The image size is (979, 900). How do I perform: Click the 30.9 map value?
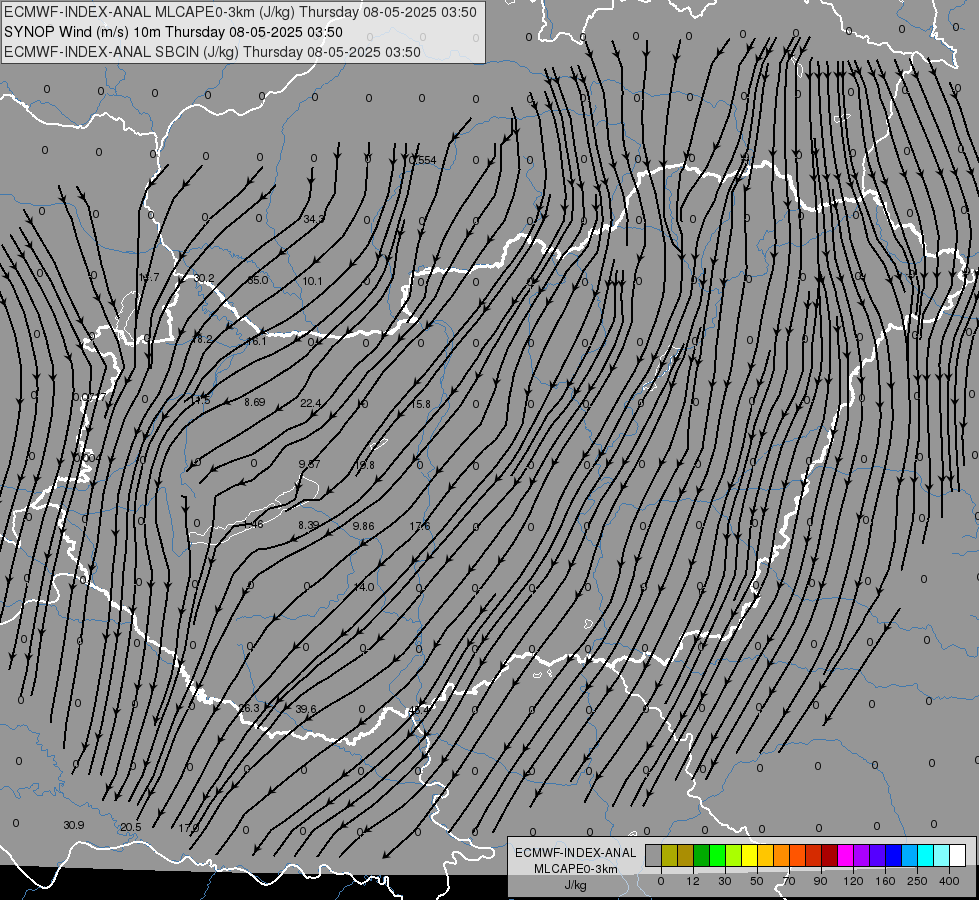[74, 826]
